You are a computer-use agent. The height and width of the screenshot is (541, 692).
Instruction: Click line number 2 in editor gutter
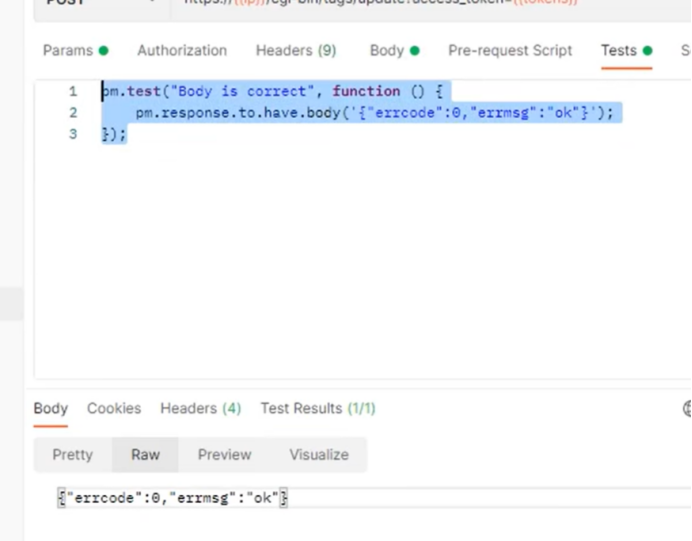pyautogui.click(x=73, y=113)
